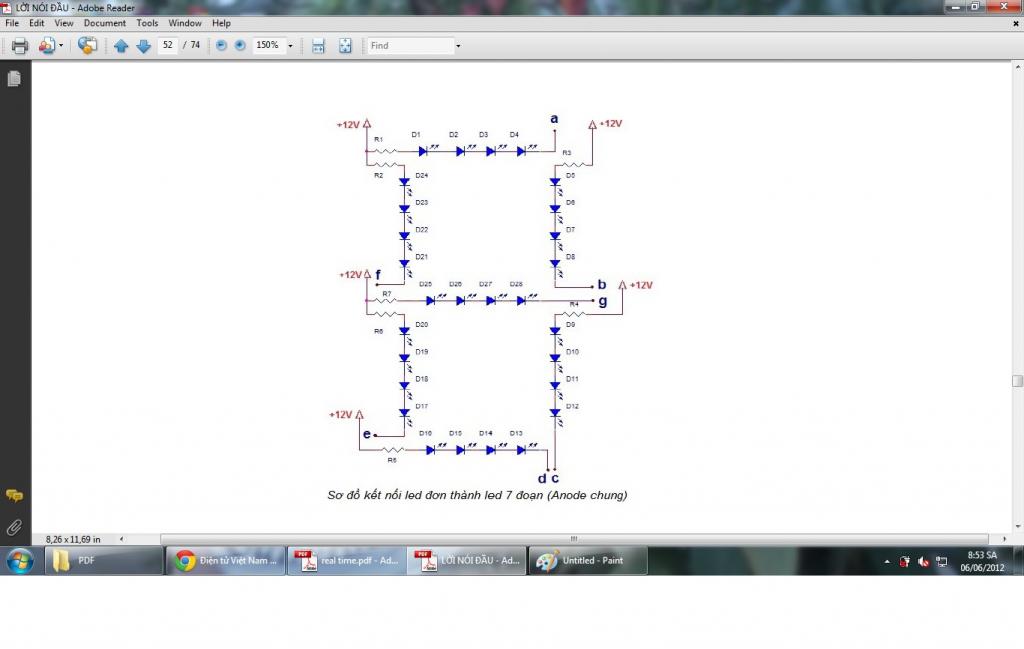Go to next page with the down arrow
Image resolution: width=1024 pixels, height=649 pixels.
click(143, 46)
